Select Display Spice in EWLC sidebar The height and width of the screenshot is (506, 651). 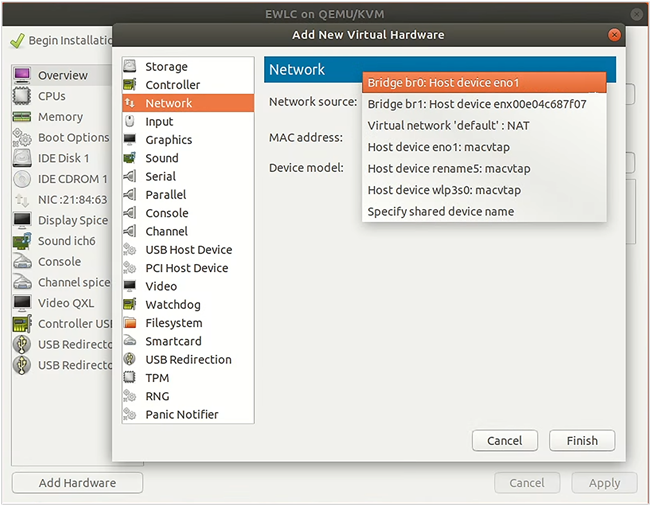point(61,220)
